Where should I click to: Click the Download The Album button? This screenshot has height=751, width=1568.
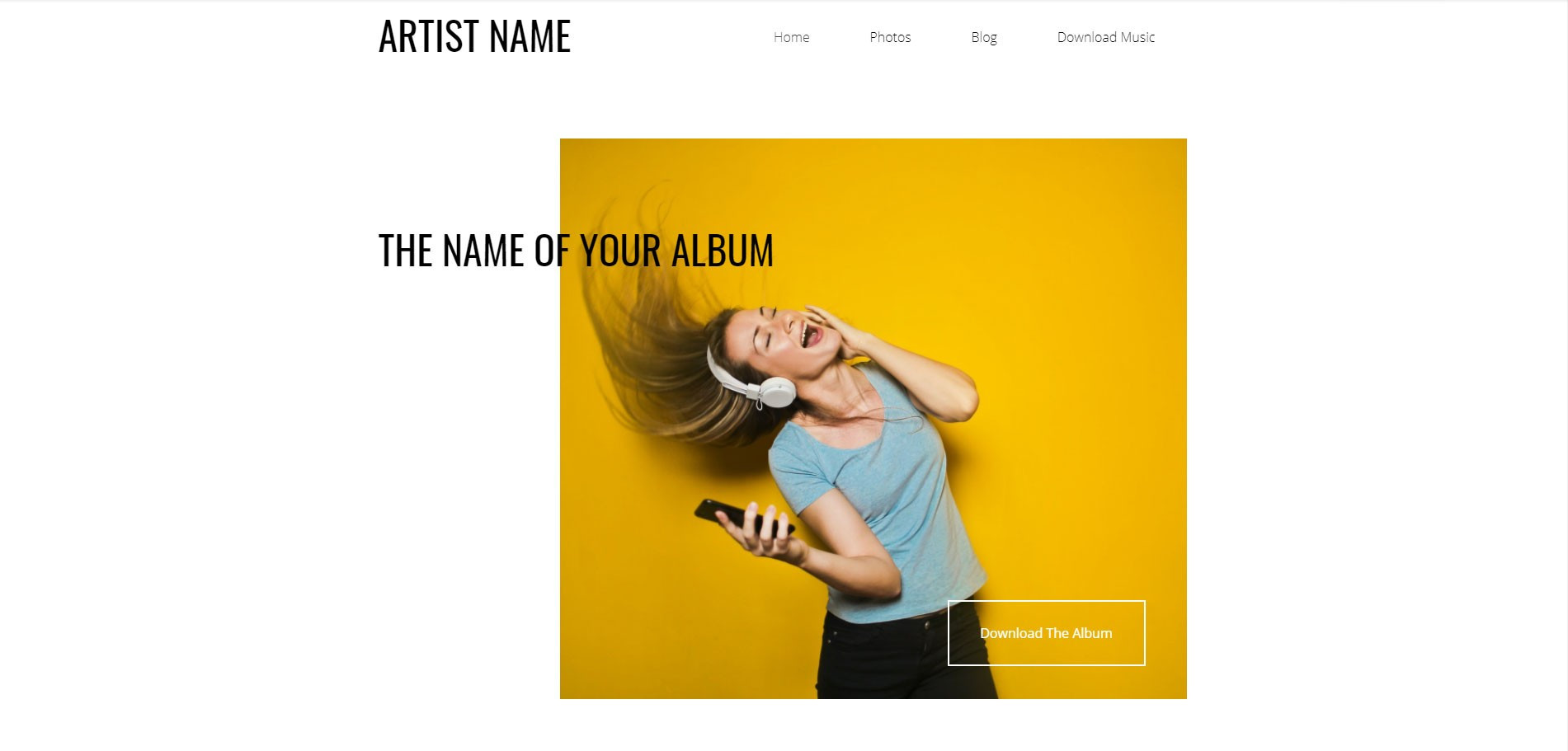tap(1046, 633)
